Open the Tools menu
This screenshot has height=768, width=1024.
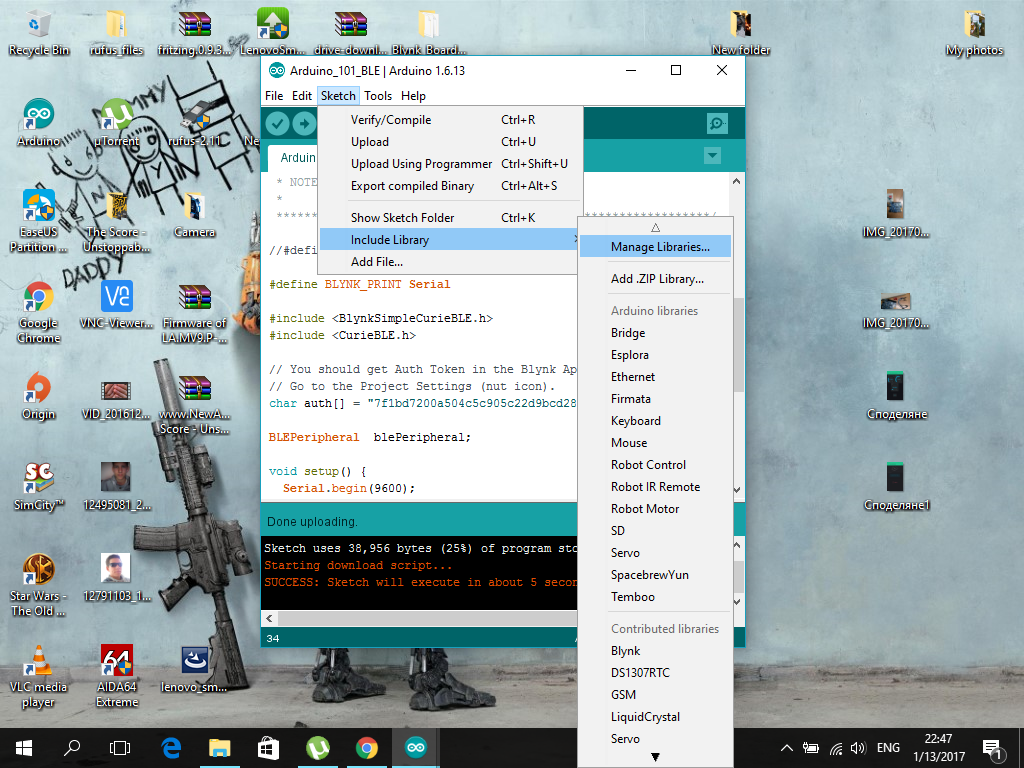coord(378,95)
